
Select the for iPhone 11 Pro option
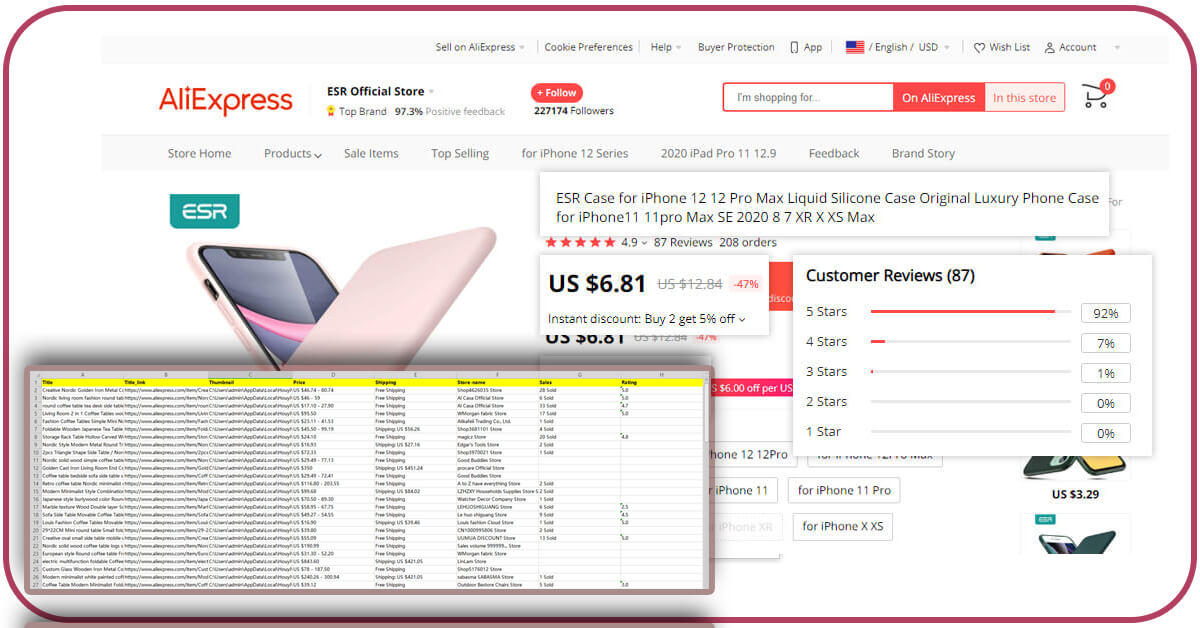844,490
